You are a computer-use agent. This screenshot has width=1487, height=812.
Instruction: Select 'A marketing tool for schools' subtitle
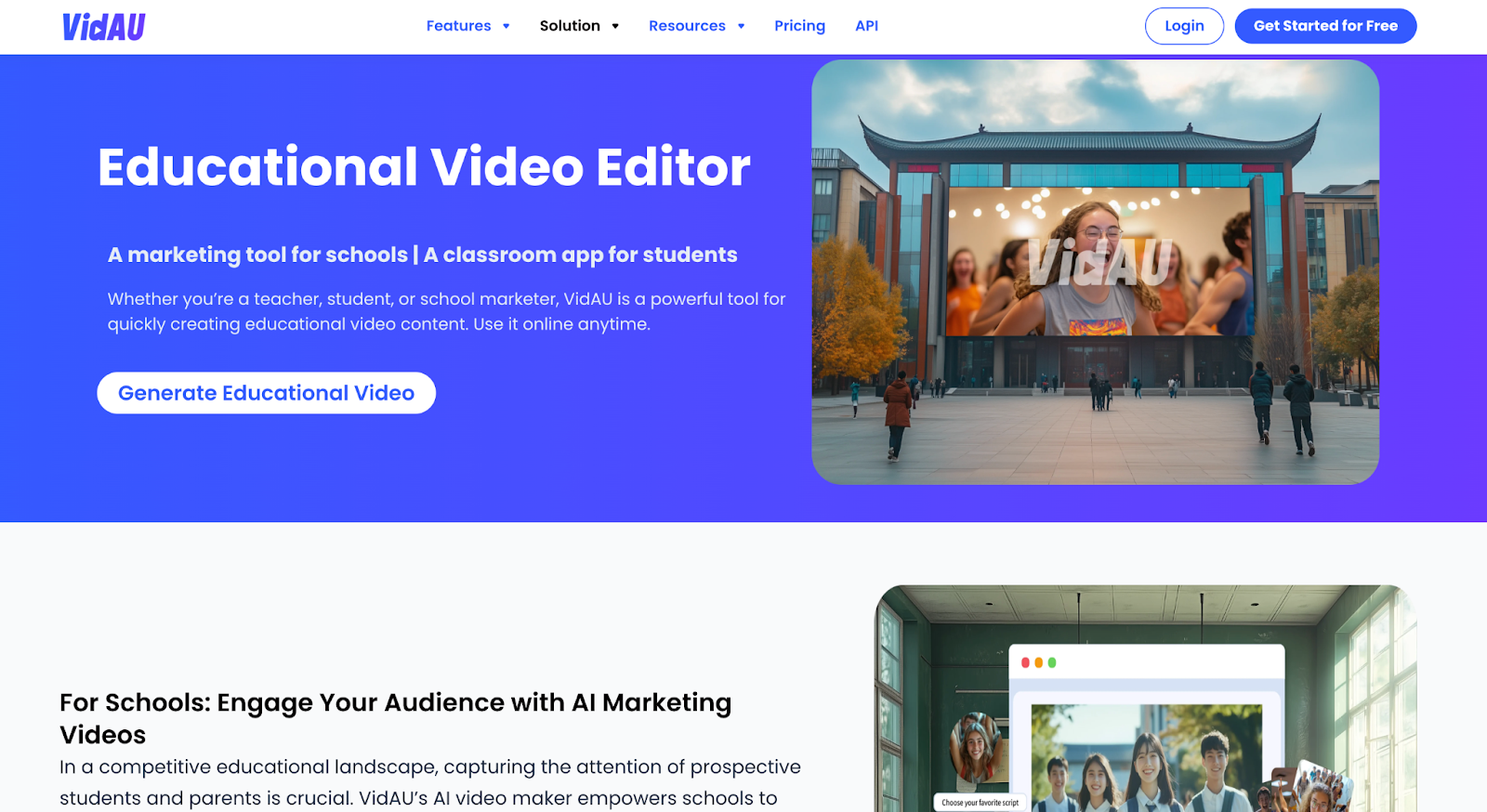[x=423, y=255]
